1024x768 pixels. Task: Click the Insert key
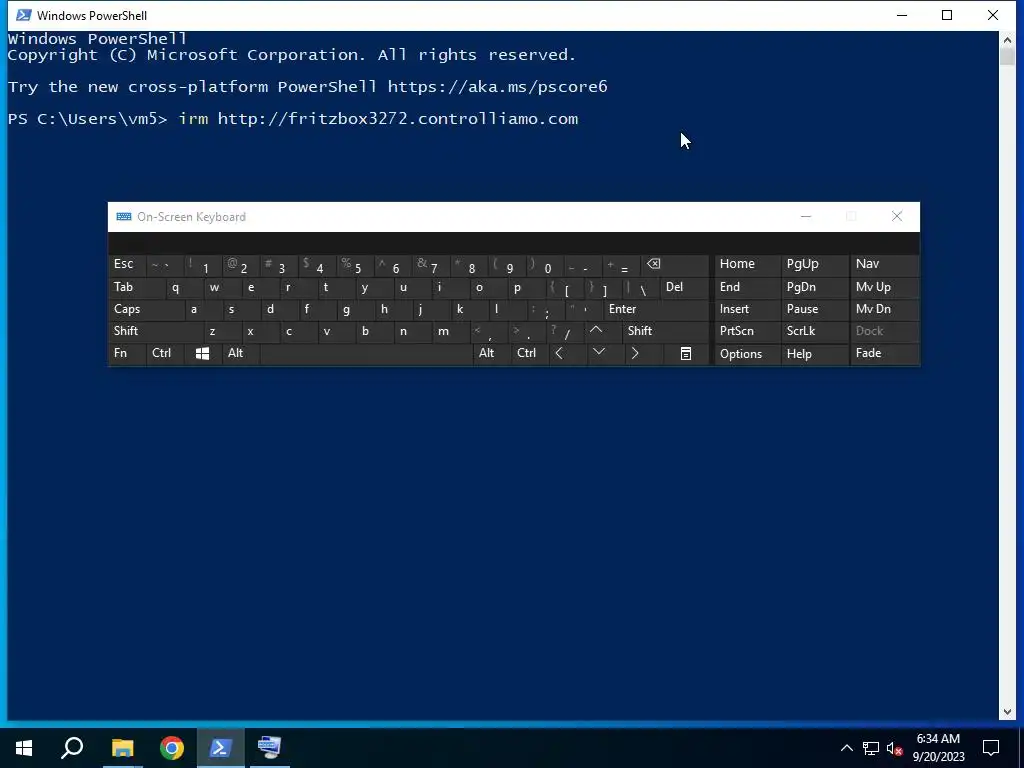click(x=747, y=310)
